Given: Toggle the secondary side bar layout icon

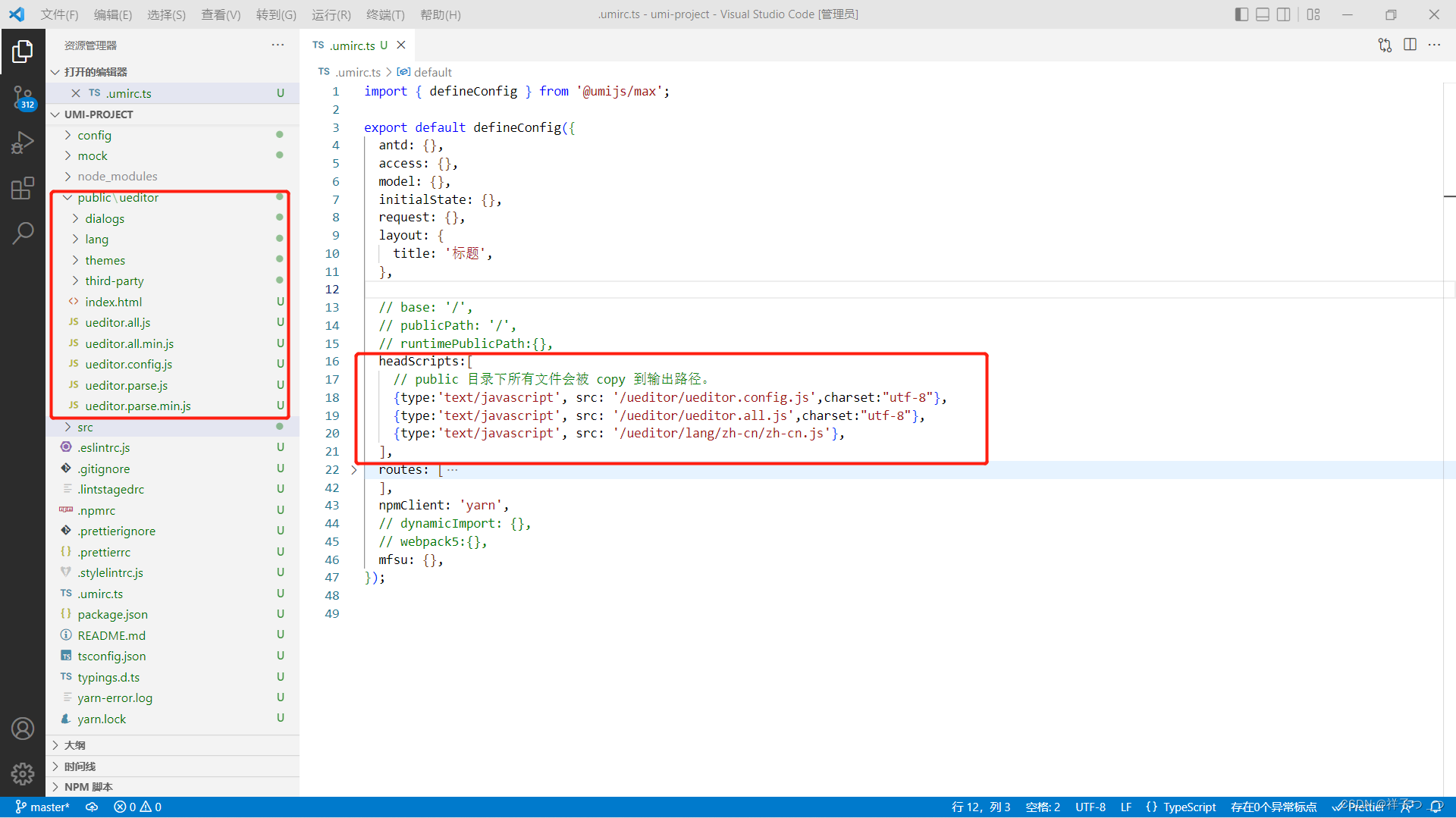Looking at the screenshot, I should click(x=1284, y=14).
